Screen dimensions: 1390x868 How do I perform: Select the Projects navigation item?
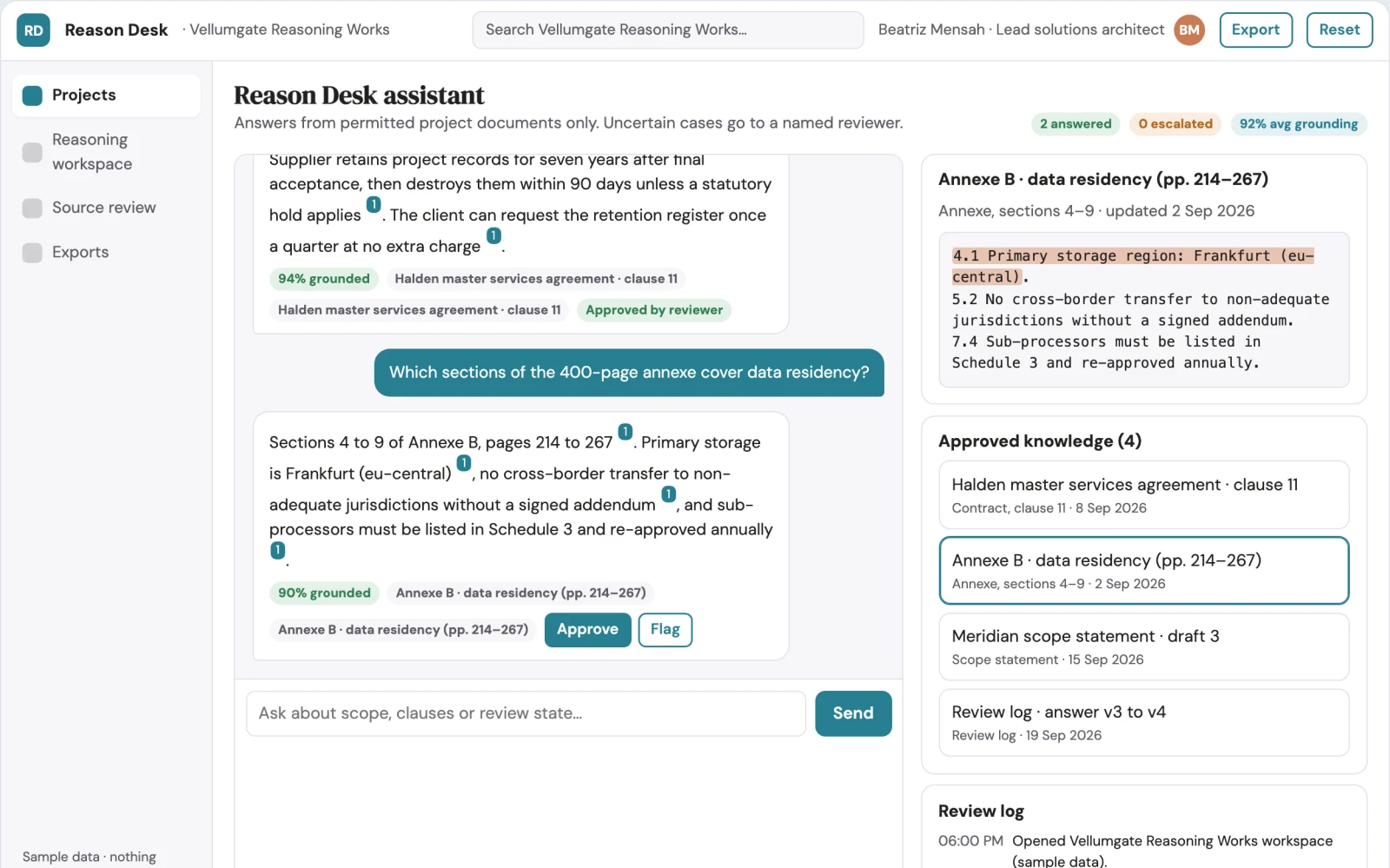(106, 96)
